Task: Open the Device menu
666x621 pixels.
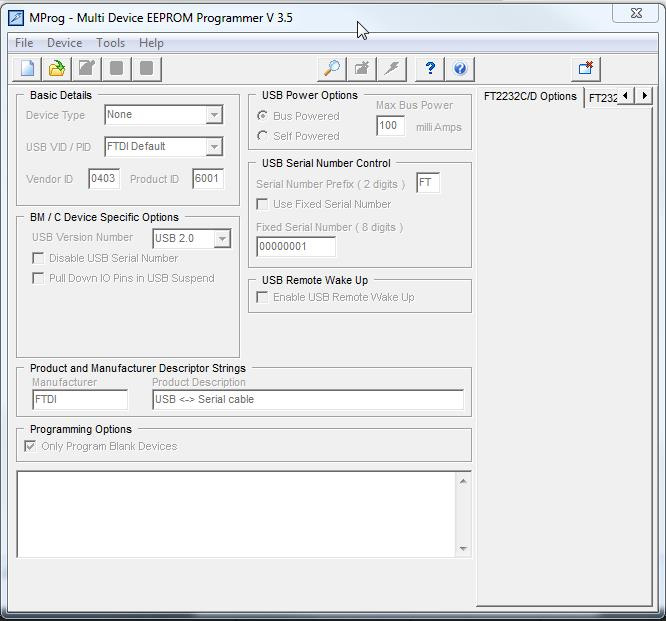Action: [x=64, y=43]
